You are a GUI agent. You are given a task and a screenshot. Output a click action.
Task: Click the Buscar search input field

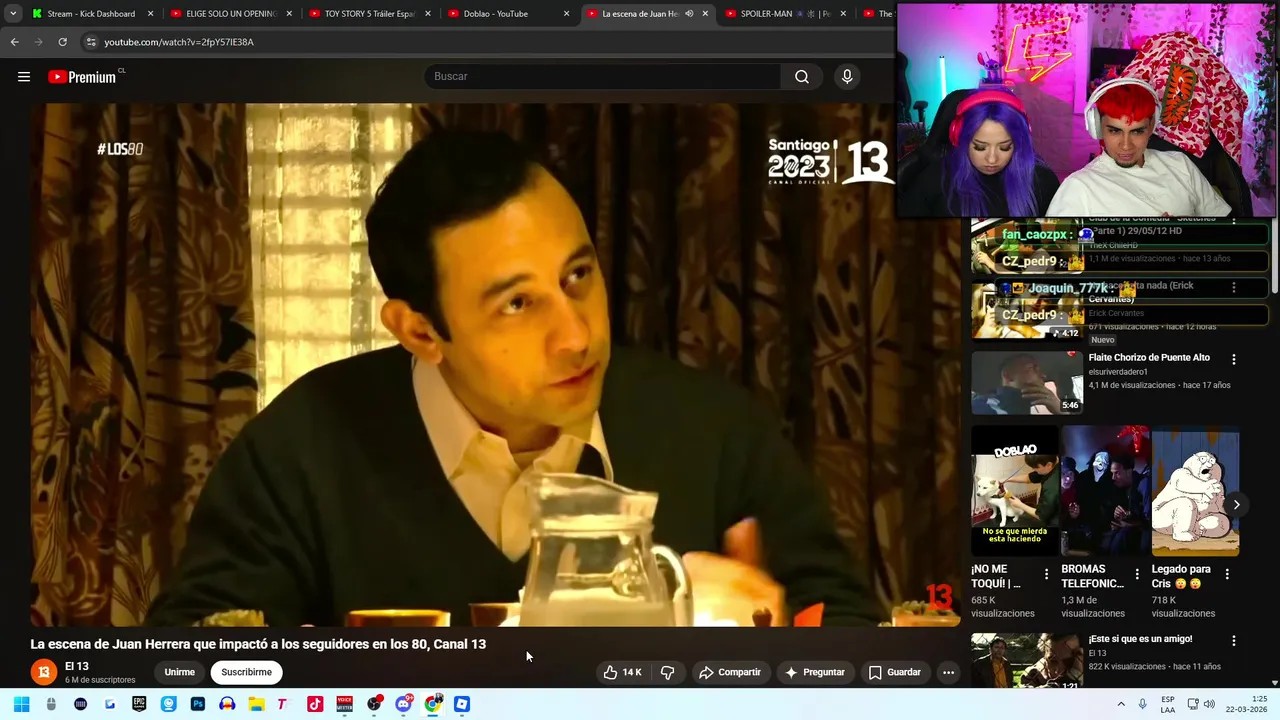tap(603, 77)
